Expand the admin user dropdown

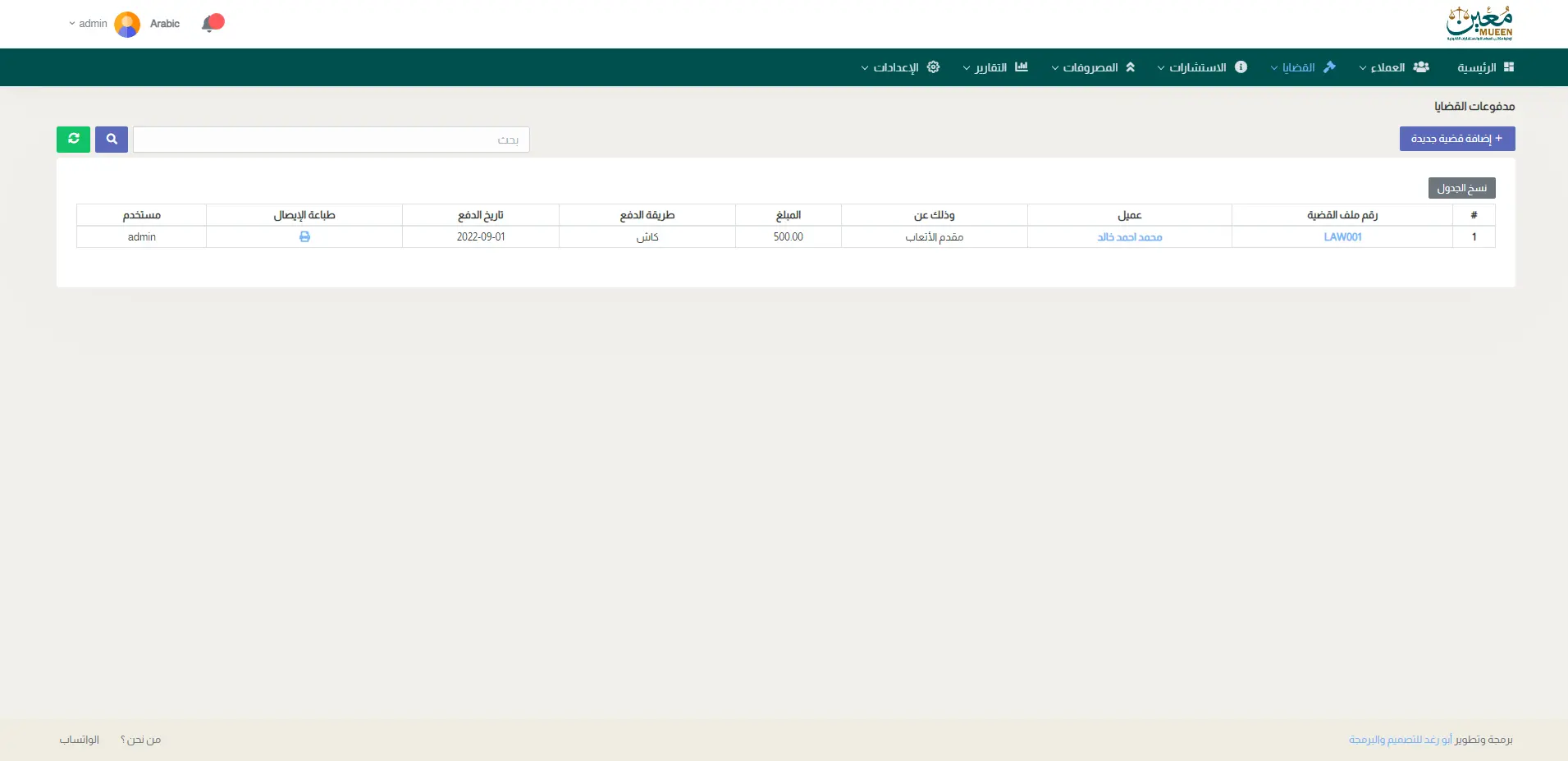89,24
